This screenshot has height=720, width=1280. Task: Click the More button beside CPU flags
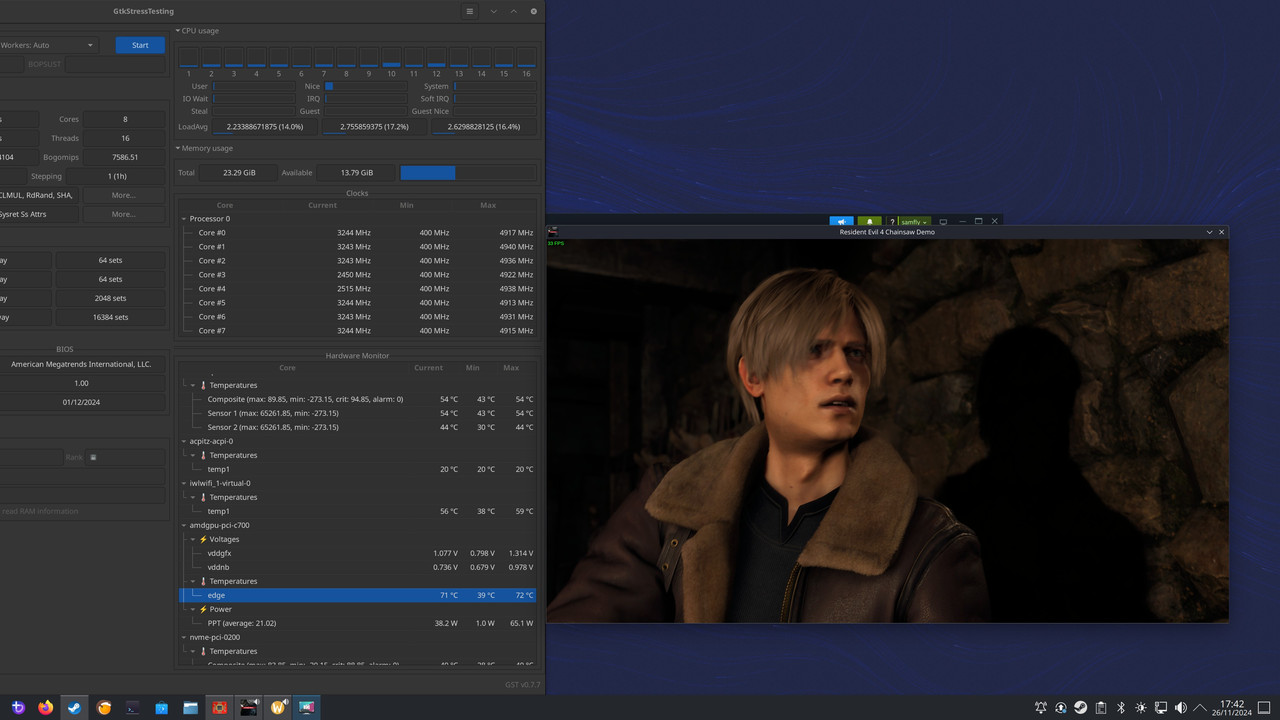[x=124, y=195]
